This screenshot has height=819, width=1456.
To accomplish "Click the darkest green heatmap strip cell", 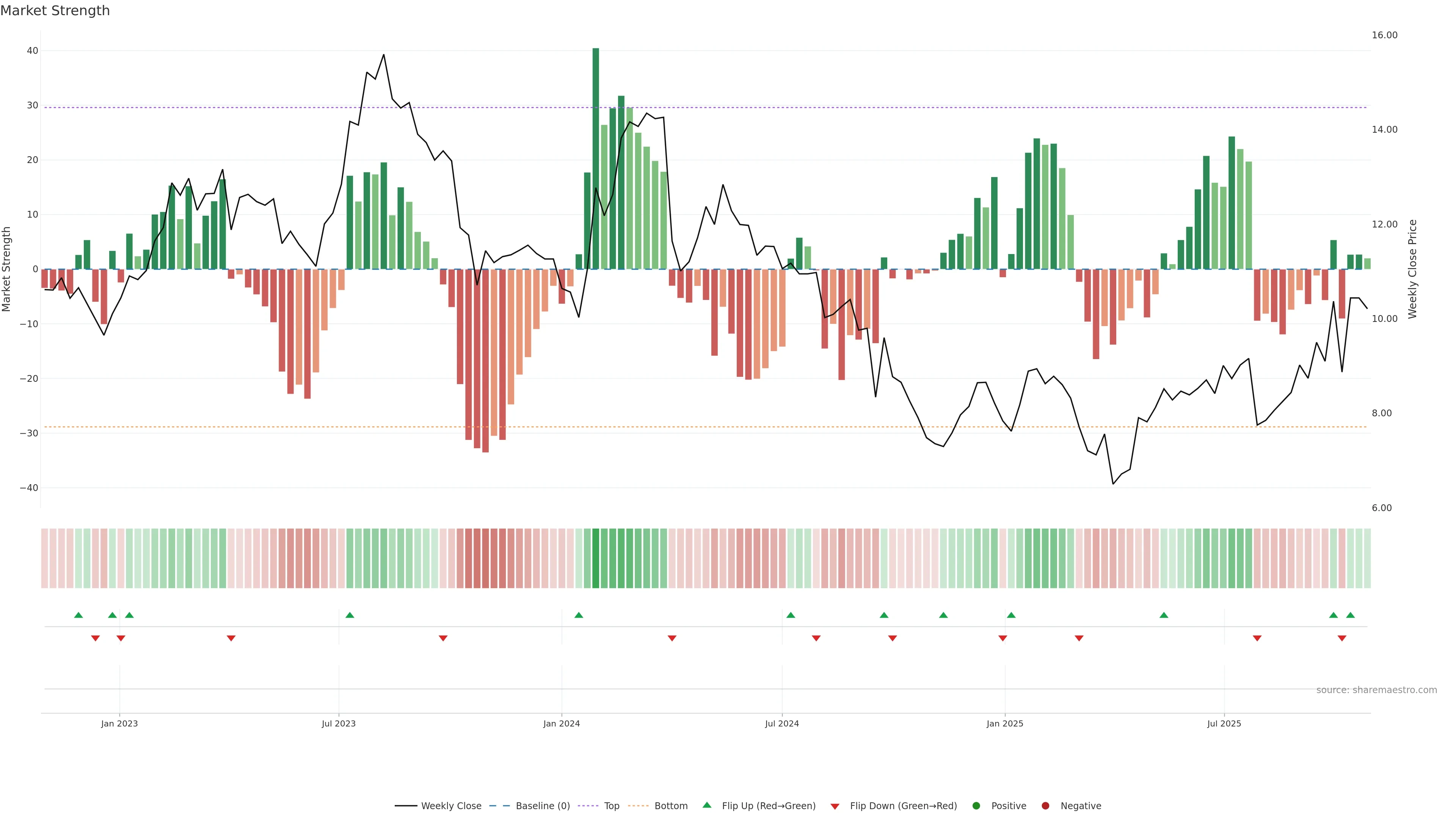I will [596, 559].
